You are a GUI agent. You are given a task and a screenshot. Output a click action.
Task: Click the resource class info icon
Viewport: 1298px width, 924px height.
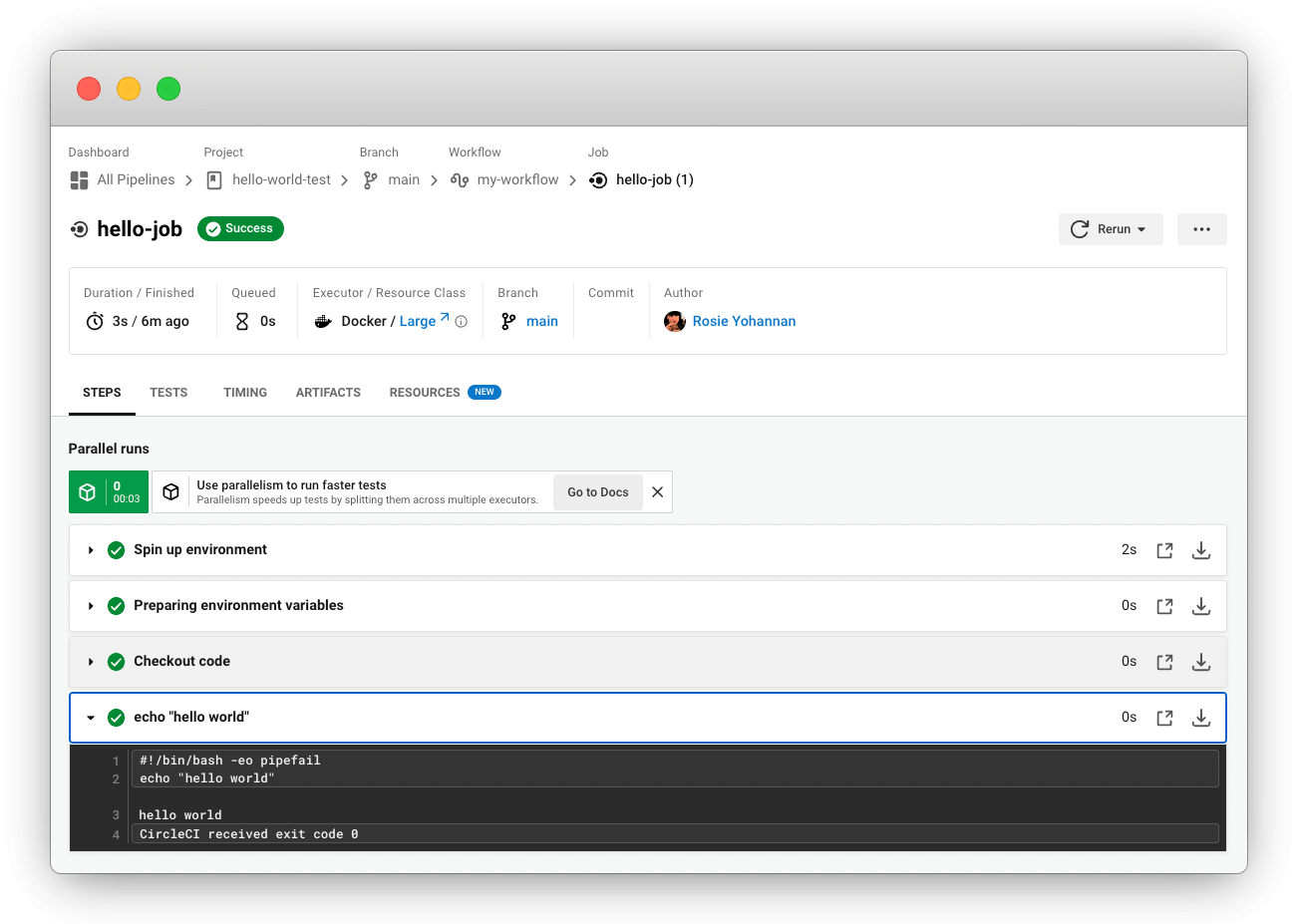click(460, 321)
